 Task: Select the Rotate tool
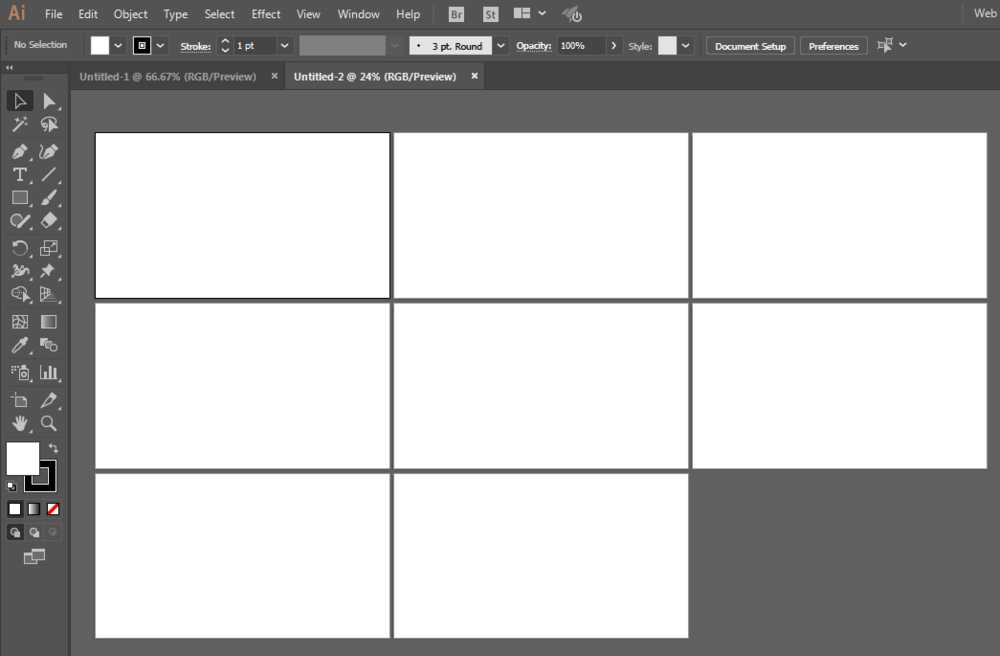click(19, 248)
